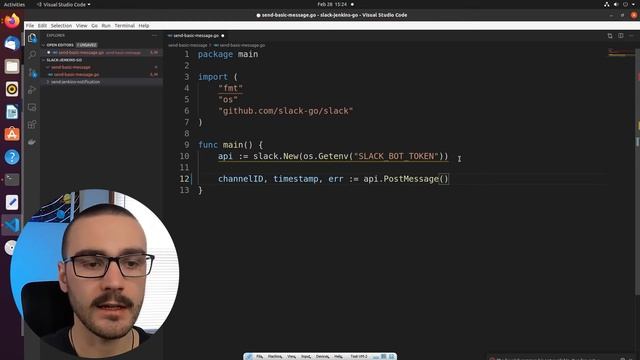Select the send-basic-message.go editor tab

(x=196, y=36)
